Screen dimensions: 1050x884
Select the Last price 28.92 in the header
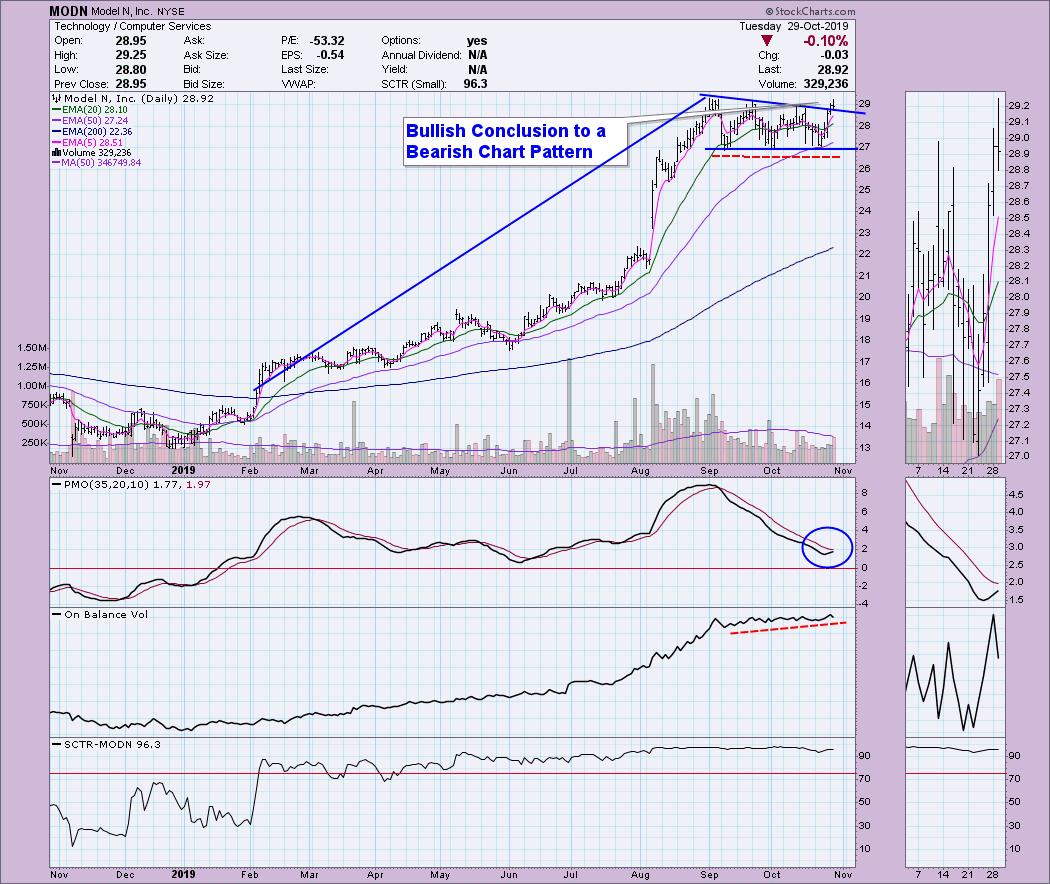pyautogui.click(x=832, y=70)
